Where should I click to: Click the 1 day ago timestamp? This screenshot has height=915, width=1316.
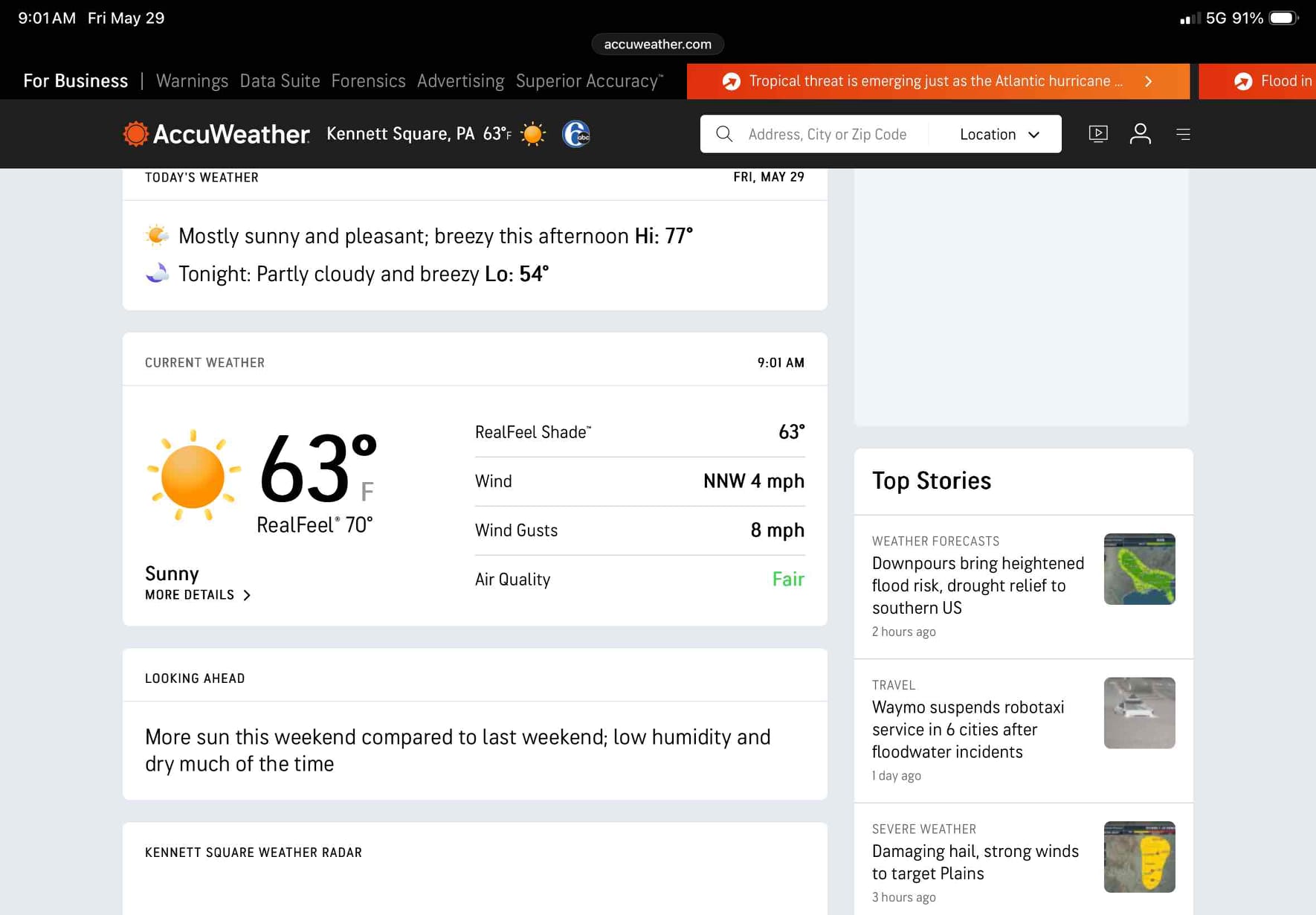click(x=897, y=775)
